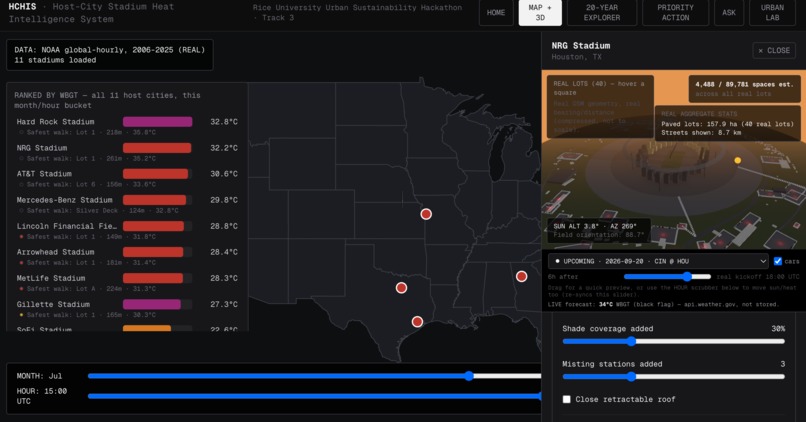The width and height of the screenshot is (806, 422).
Task: Select Lincoln Financial Field row
Action: click(127, 231)
